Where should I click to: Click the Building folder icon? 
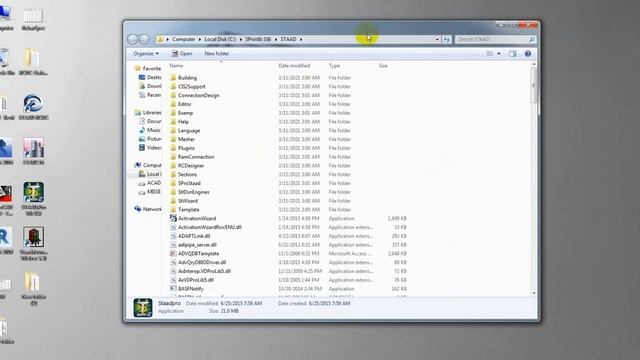pos(173,78)
